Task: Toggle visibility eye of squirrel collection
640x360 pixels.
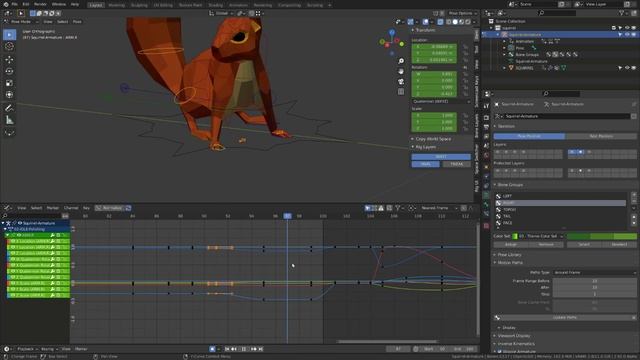Action: click(x=627, y=28)
